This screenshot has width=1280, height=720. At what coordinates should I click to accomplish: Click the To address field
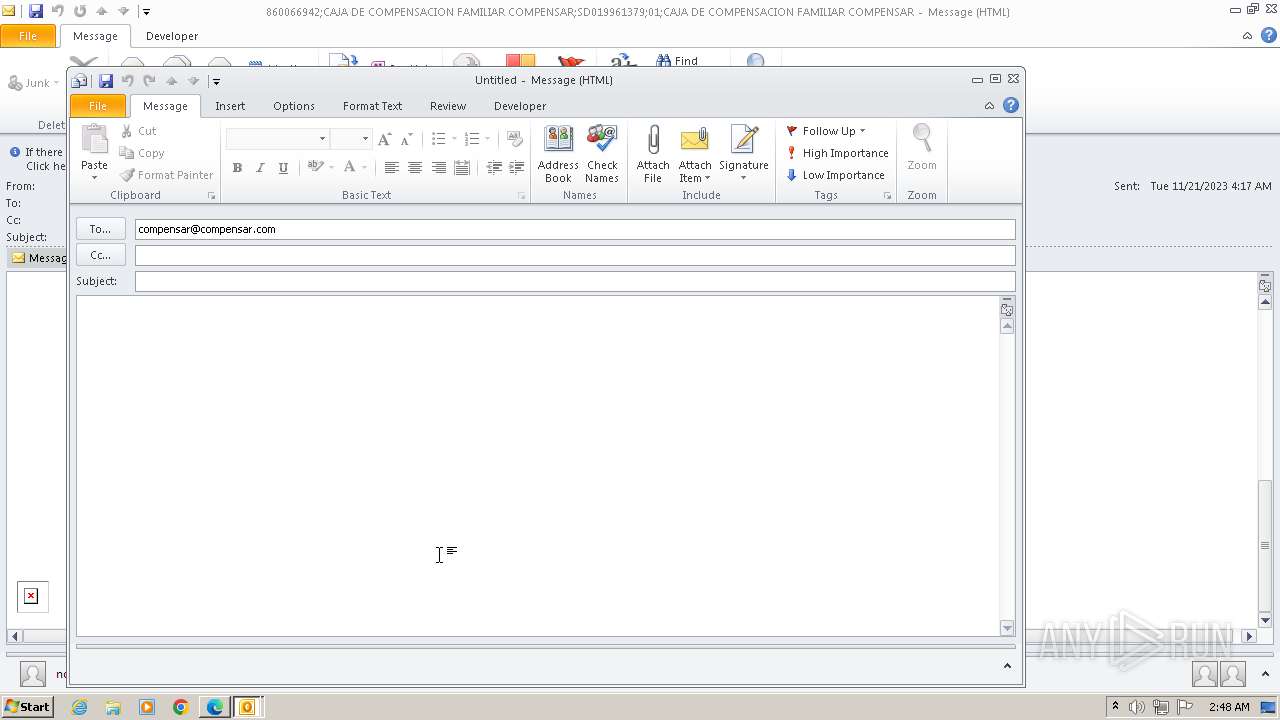point(575,229)
